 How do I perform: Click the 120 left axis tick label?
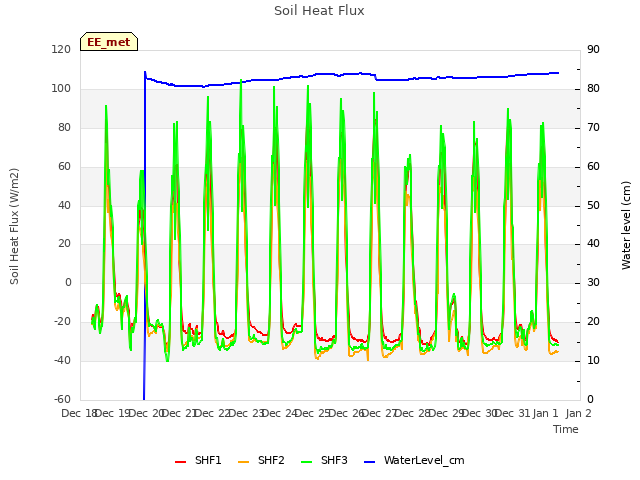tap(61, 49)
